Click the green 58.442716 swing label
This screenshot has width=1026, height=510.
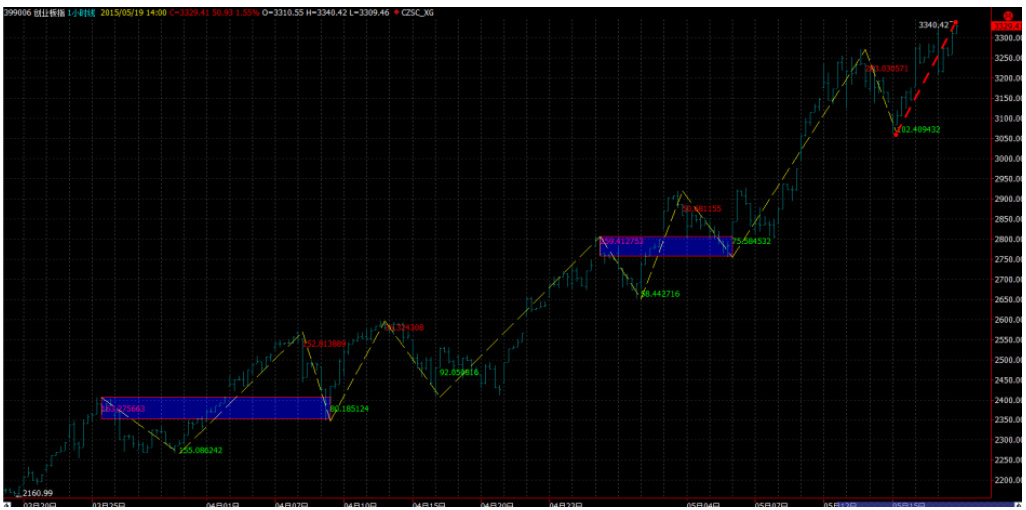coord(660,294)
